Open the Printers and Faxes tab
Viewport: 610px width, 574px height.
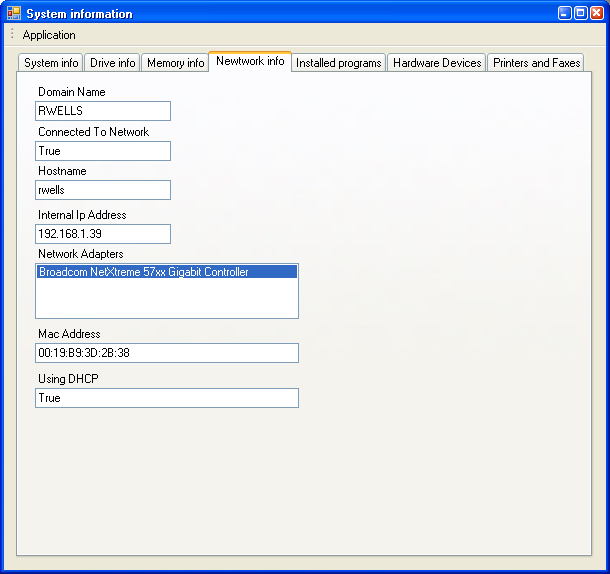pos(536,63)
